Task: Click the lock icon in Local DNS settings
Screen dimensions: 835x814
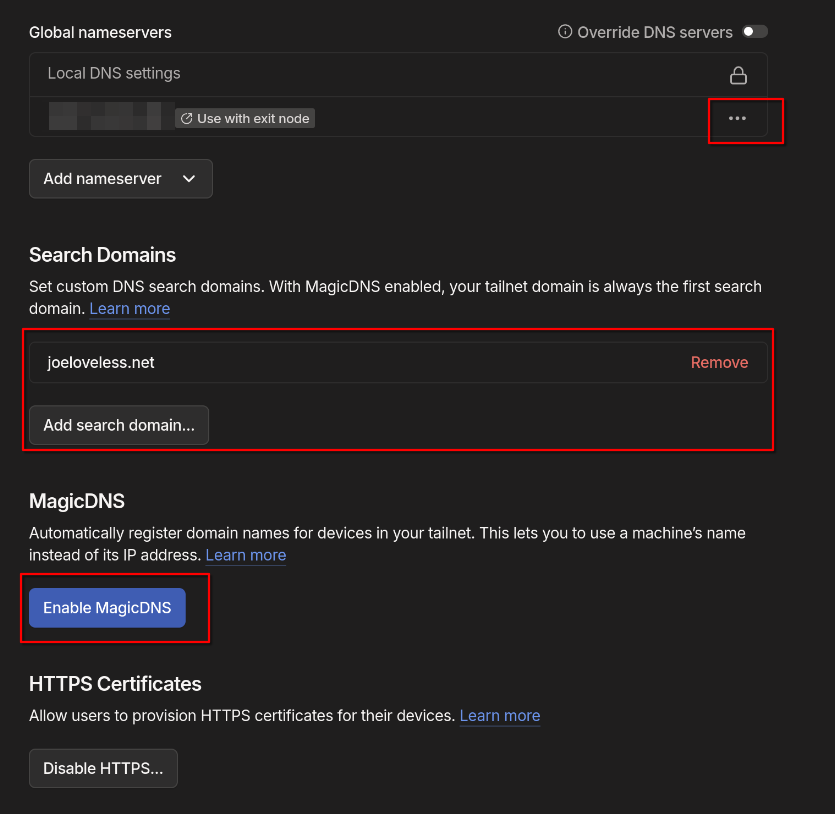Action: pos(738,75)
